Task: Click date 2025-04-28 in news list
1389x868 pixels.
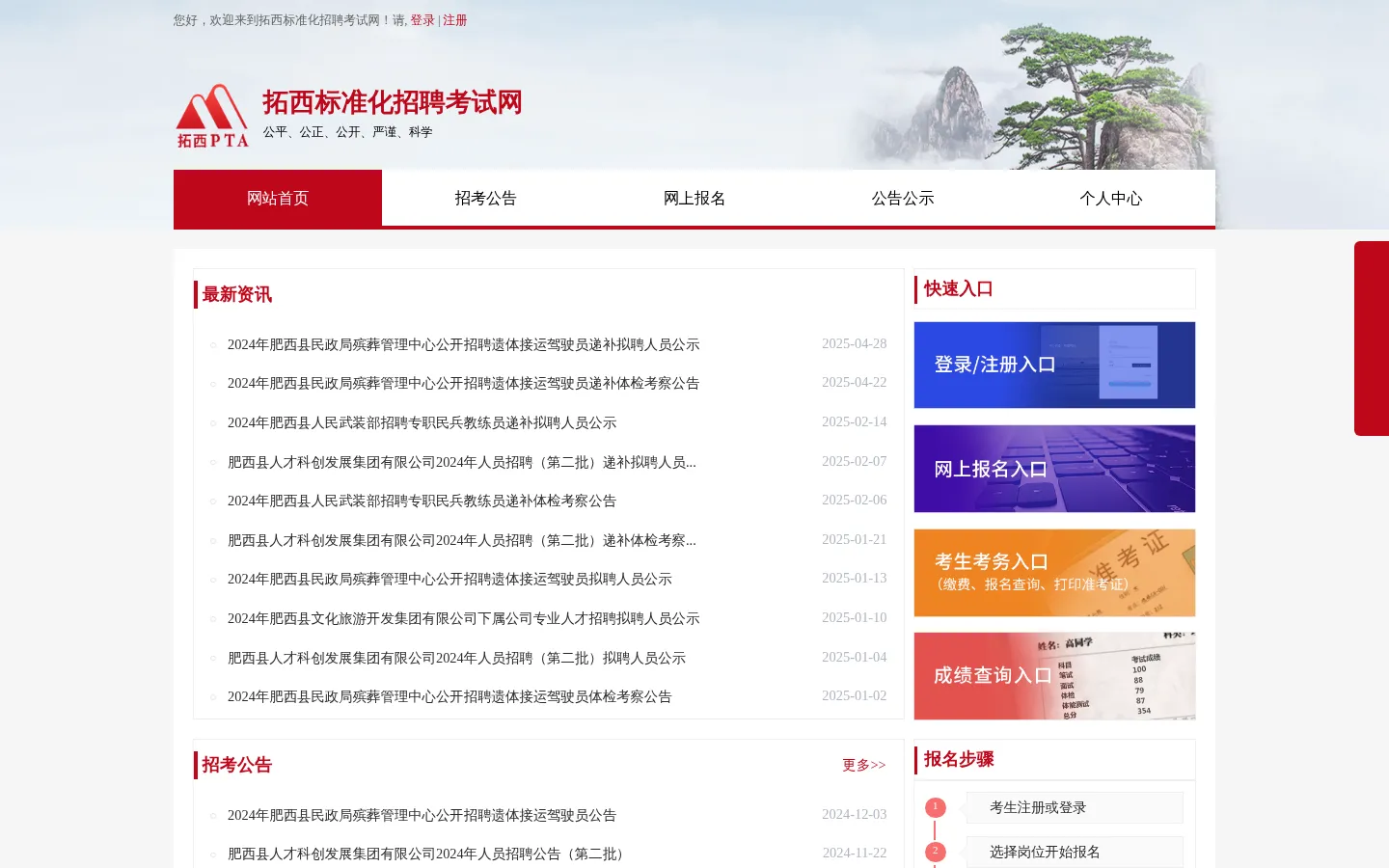Action: tap(855, 343)
